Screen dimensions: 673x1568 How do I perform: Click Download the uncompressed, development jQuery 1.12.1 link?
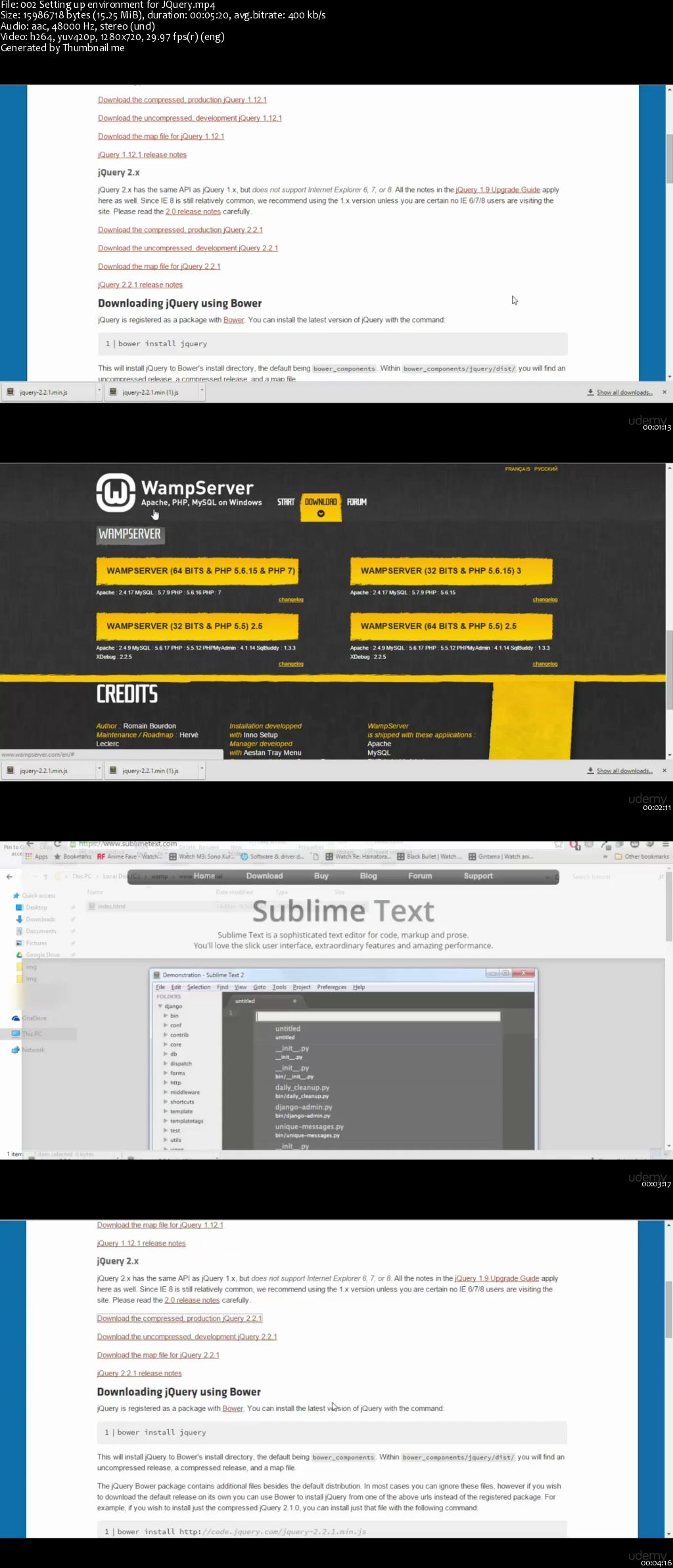point(190,118)
